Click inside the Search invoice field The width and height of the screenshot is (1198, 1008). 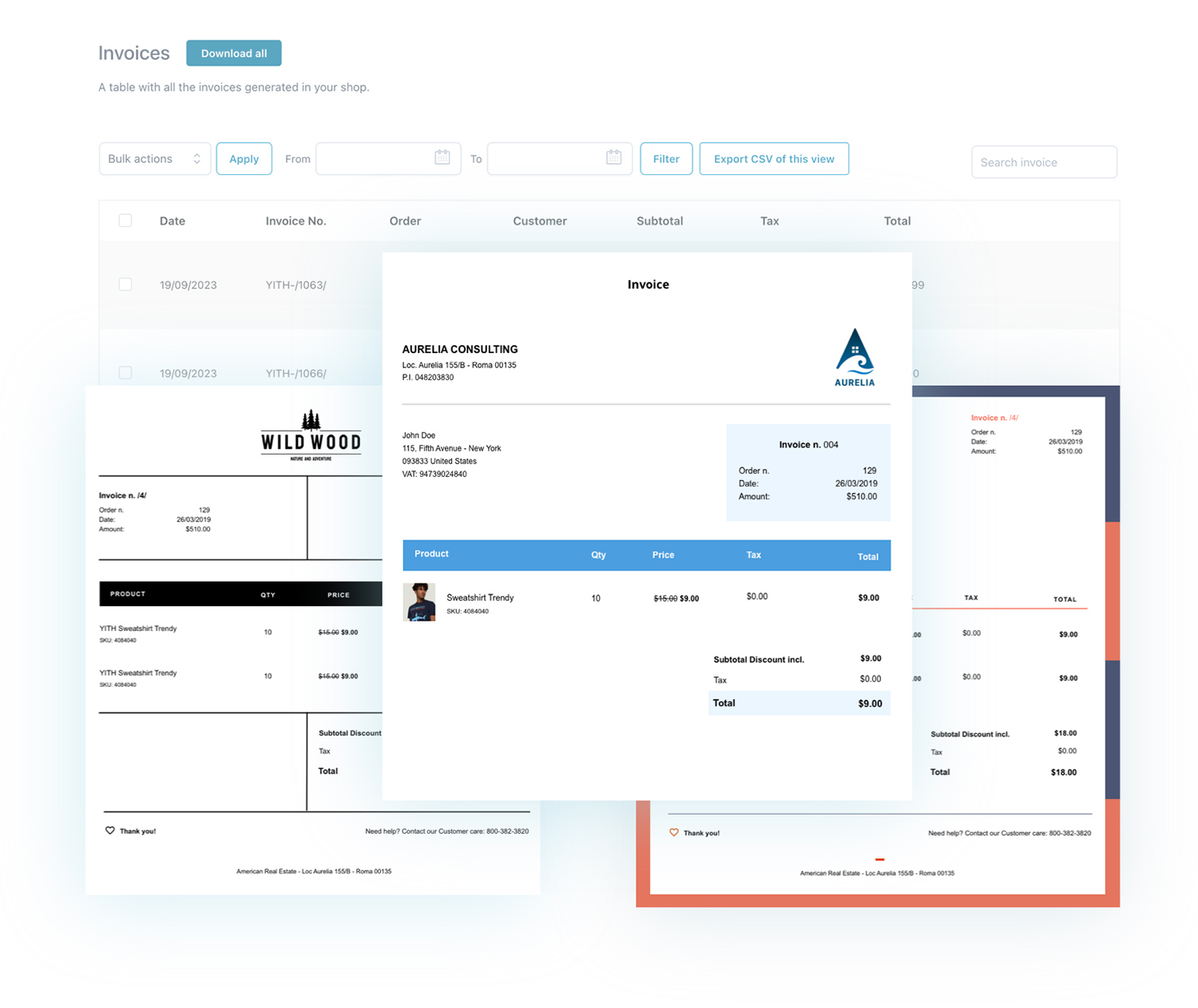1043,161
